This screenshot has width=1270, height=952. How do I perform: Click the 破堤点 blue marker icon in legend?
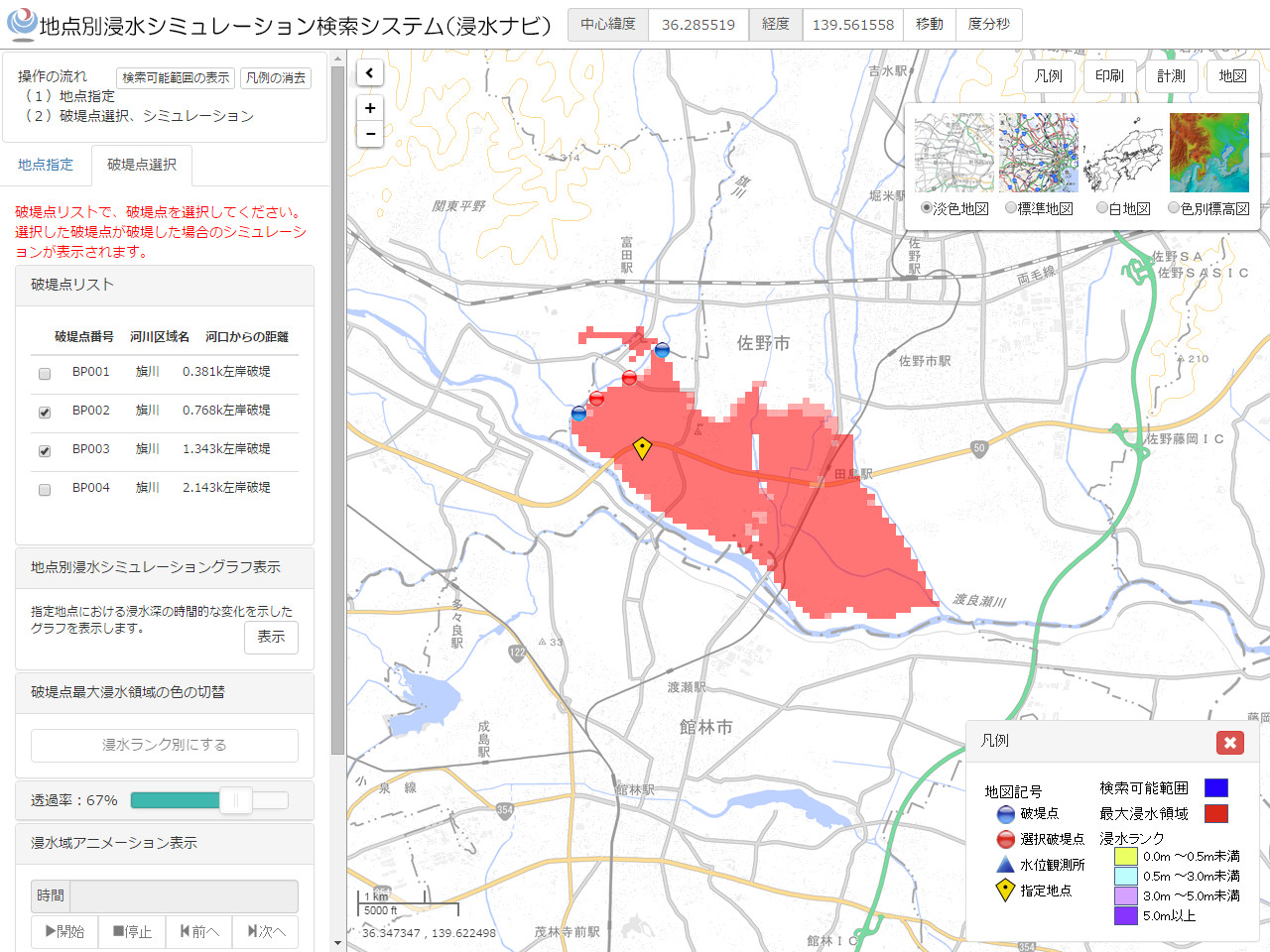click(x=1005, y=814)
